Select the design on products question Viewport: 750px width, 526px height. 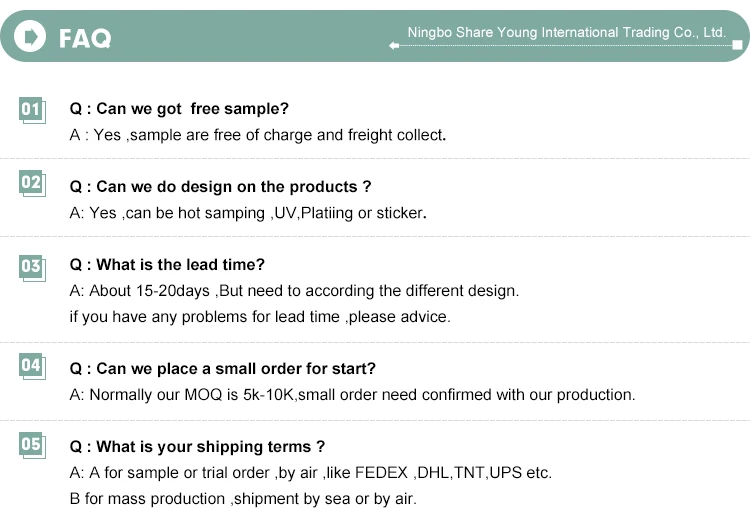[x=220, y=187]
